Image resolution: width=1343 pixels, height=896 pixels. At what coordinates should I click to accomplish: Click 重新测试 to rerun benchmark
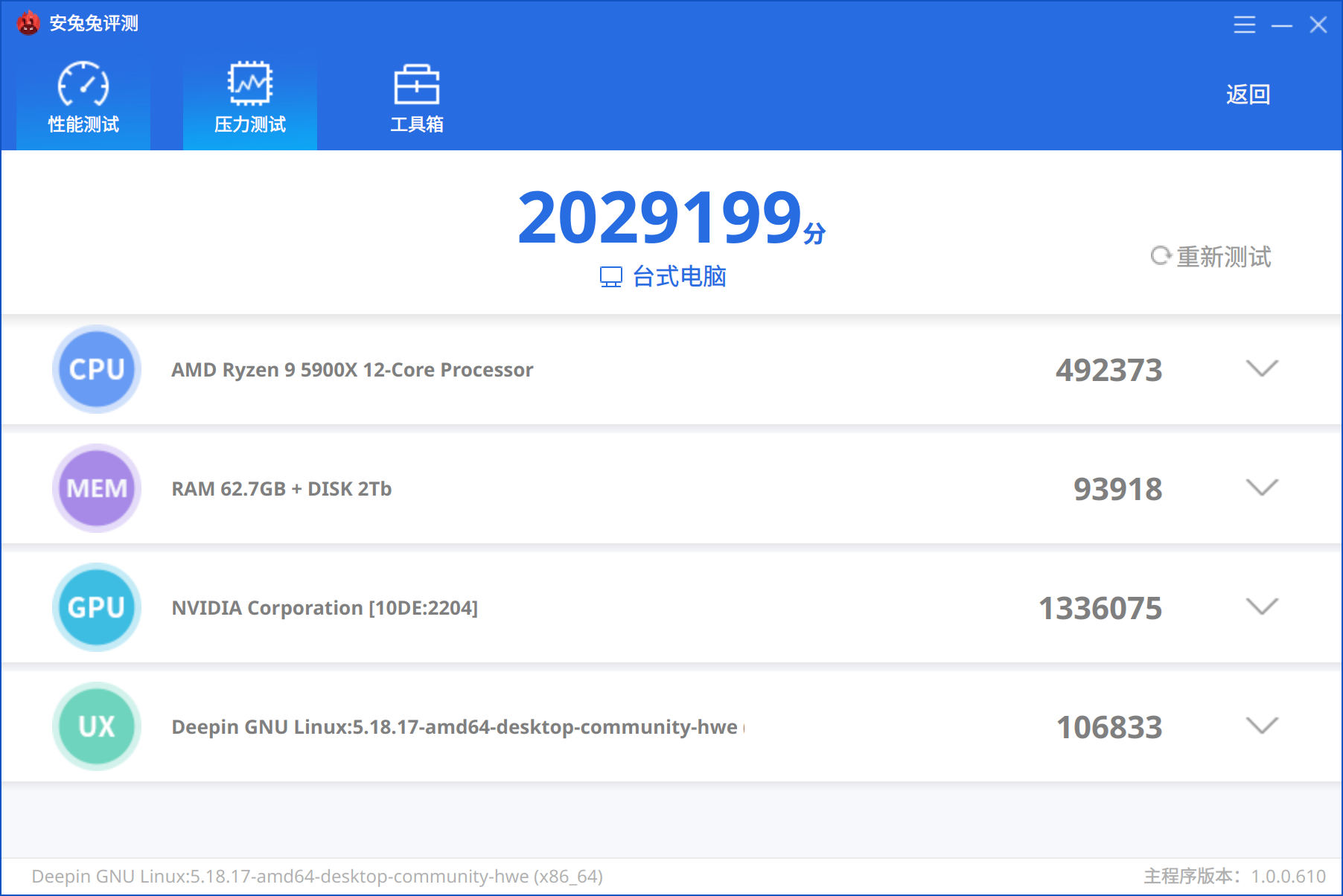(x=1211, y=257)
